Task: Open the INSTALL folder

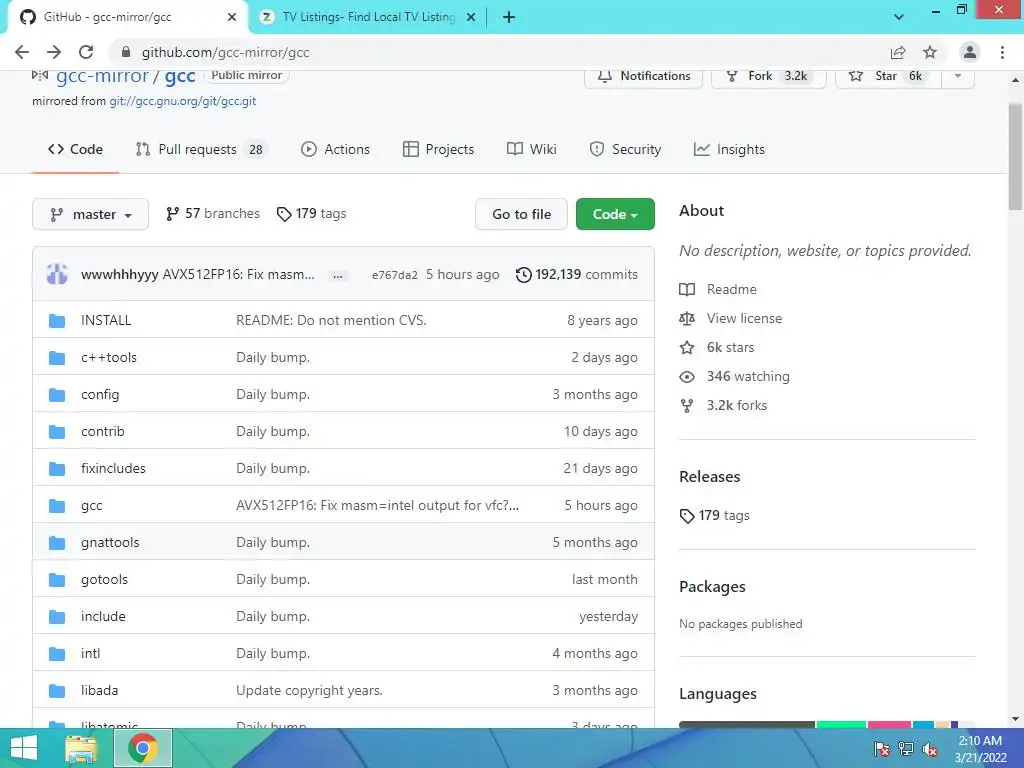Action: click(106, 320)
